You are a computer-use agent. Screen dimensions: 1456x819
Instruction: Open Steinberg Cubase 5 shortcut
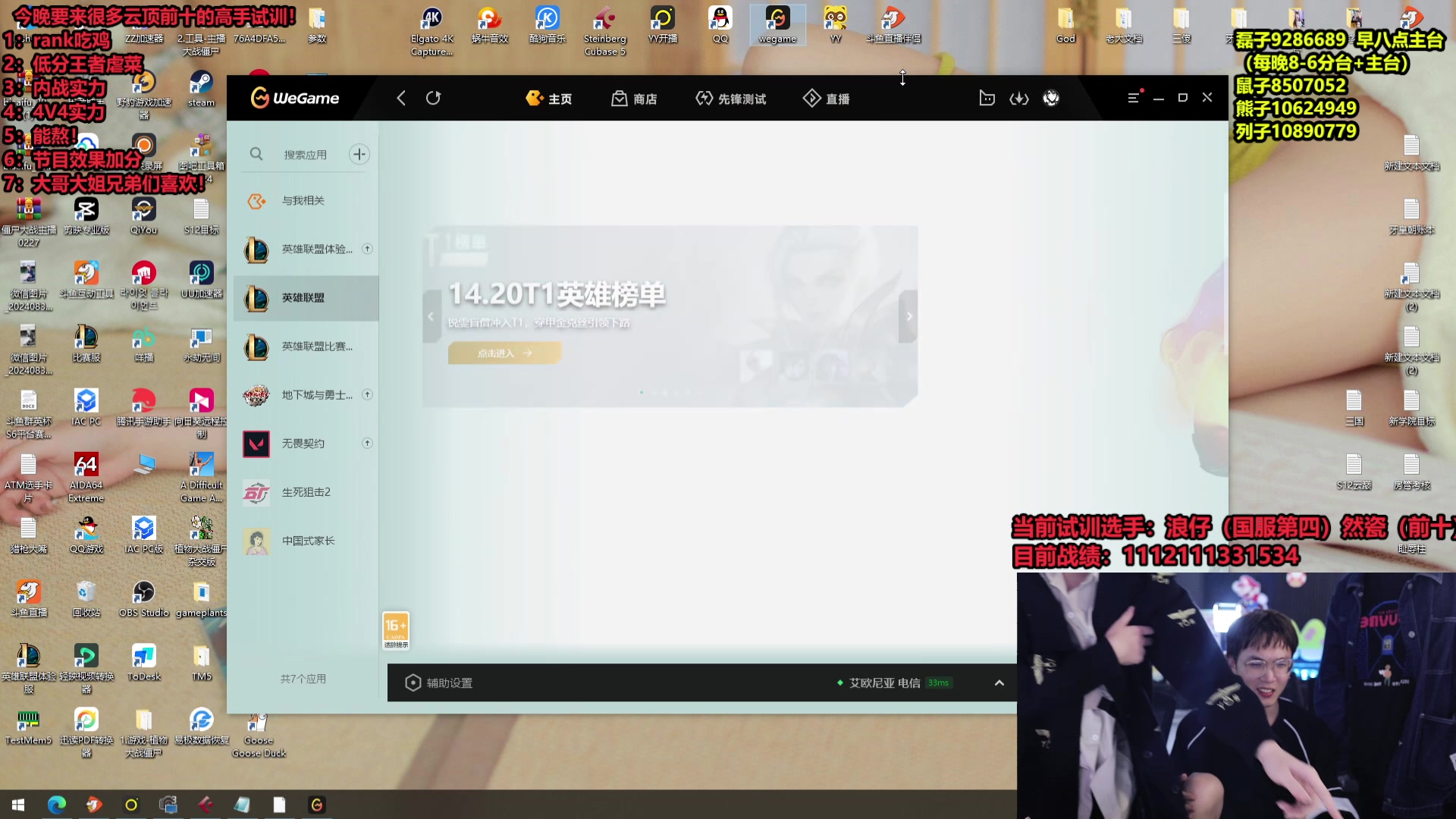[x=604, y=32]
